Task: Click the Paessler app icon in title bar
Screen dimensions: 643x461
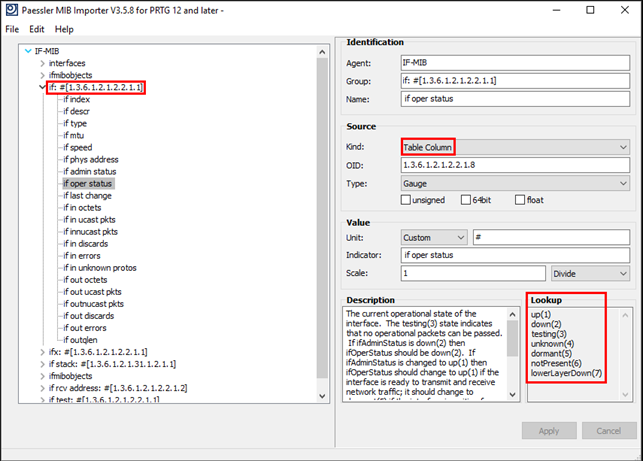Action: (11, 10)
